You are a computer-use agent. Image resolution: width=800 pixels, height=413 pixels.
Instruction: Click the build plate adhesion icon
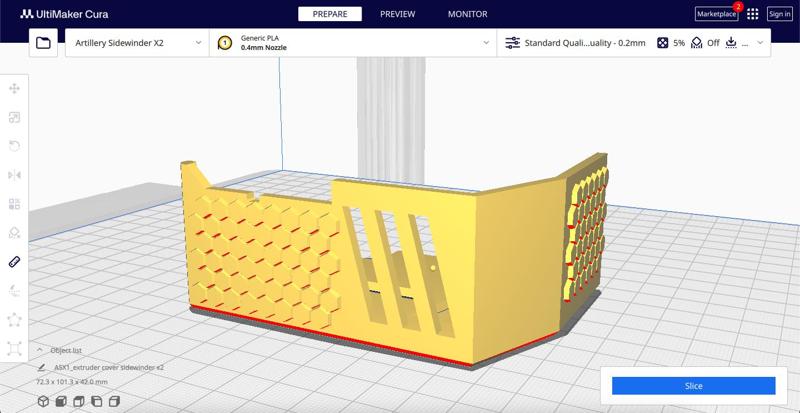click(x=731, y=43)
